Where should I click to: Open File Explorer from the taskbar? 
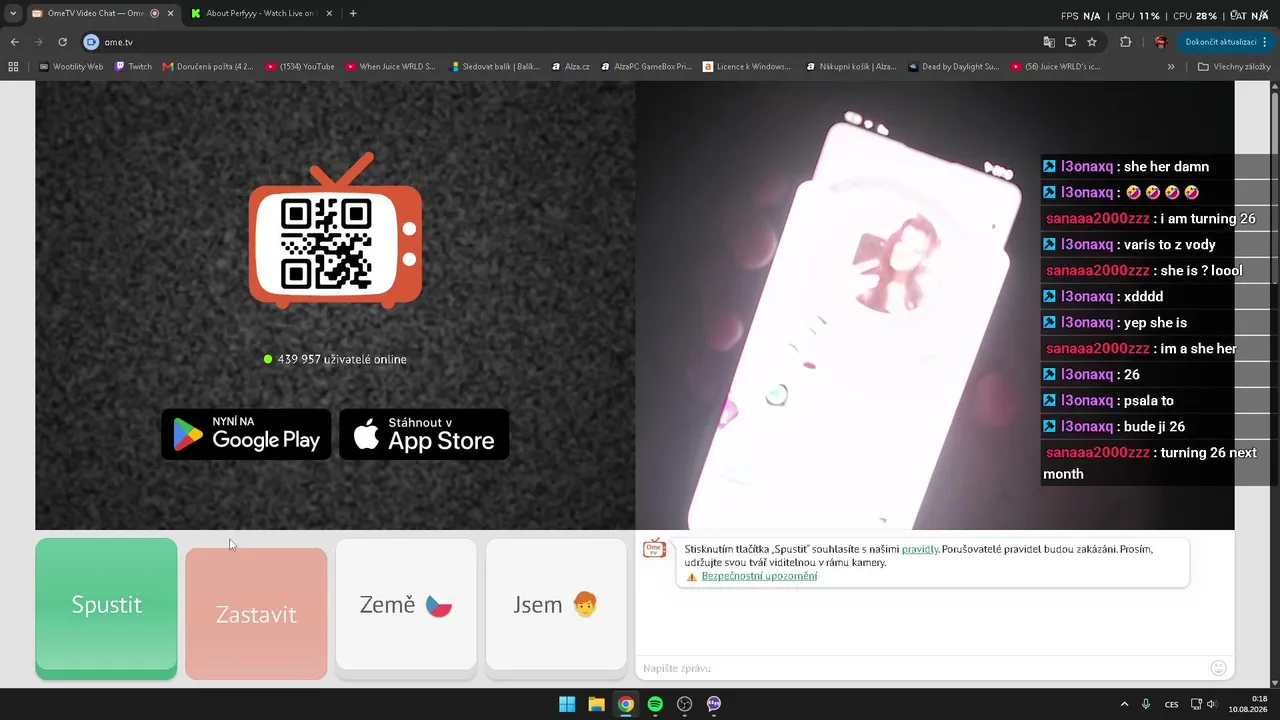point(596,704)
